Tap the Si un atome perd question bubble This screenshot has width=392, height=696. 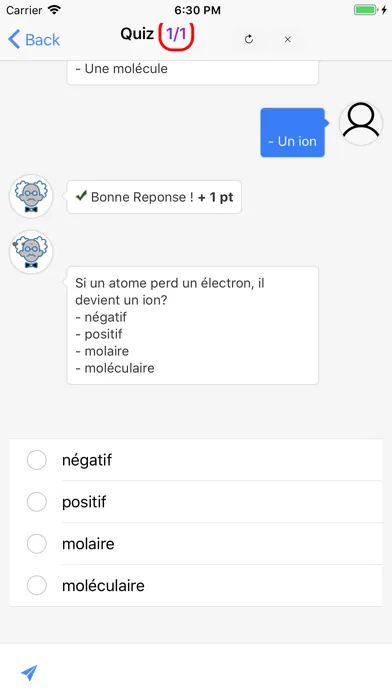pos(193,325)
